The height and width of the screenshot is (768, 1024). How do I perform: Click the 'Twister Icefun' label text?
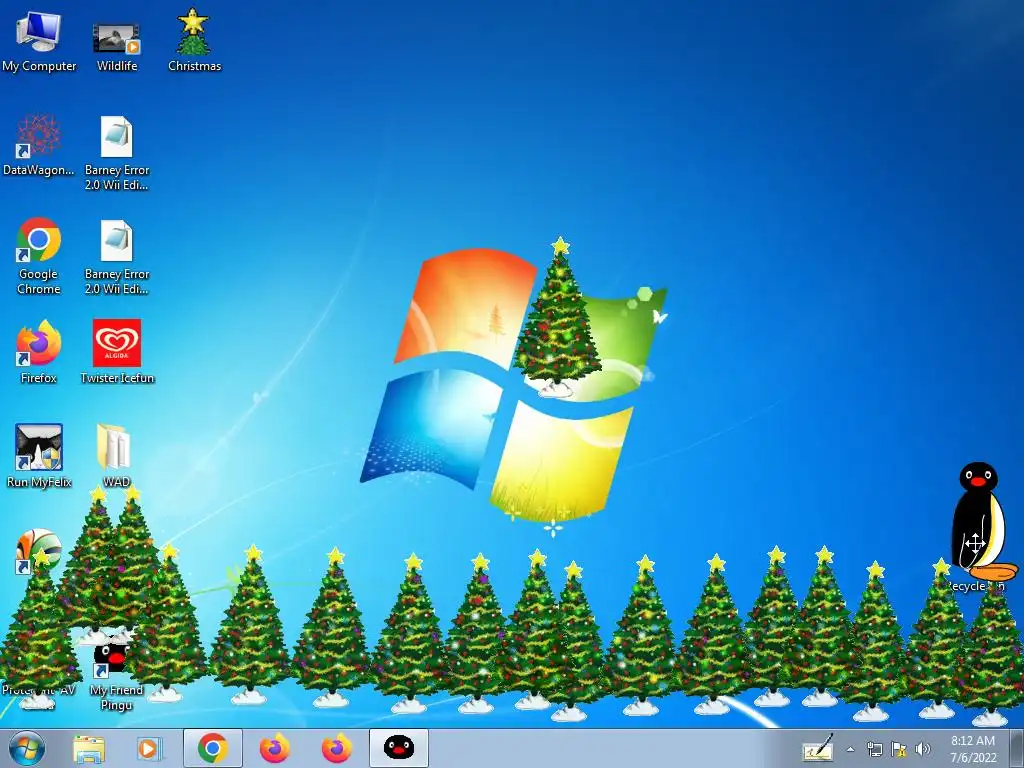coord(117,378)
